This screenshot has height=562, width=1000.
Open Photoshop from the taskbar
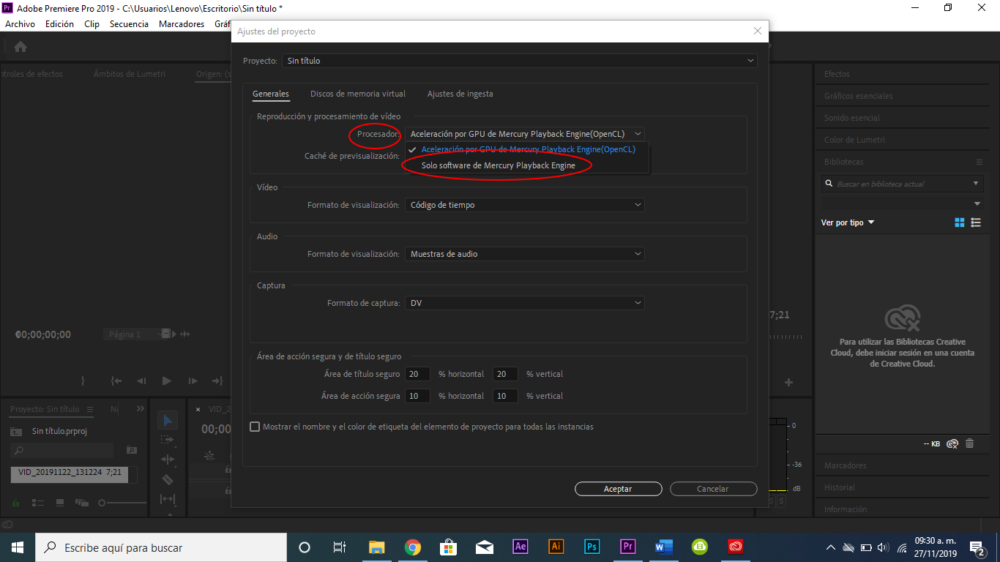[x=592, y=547]
